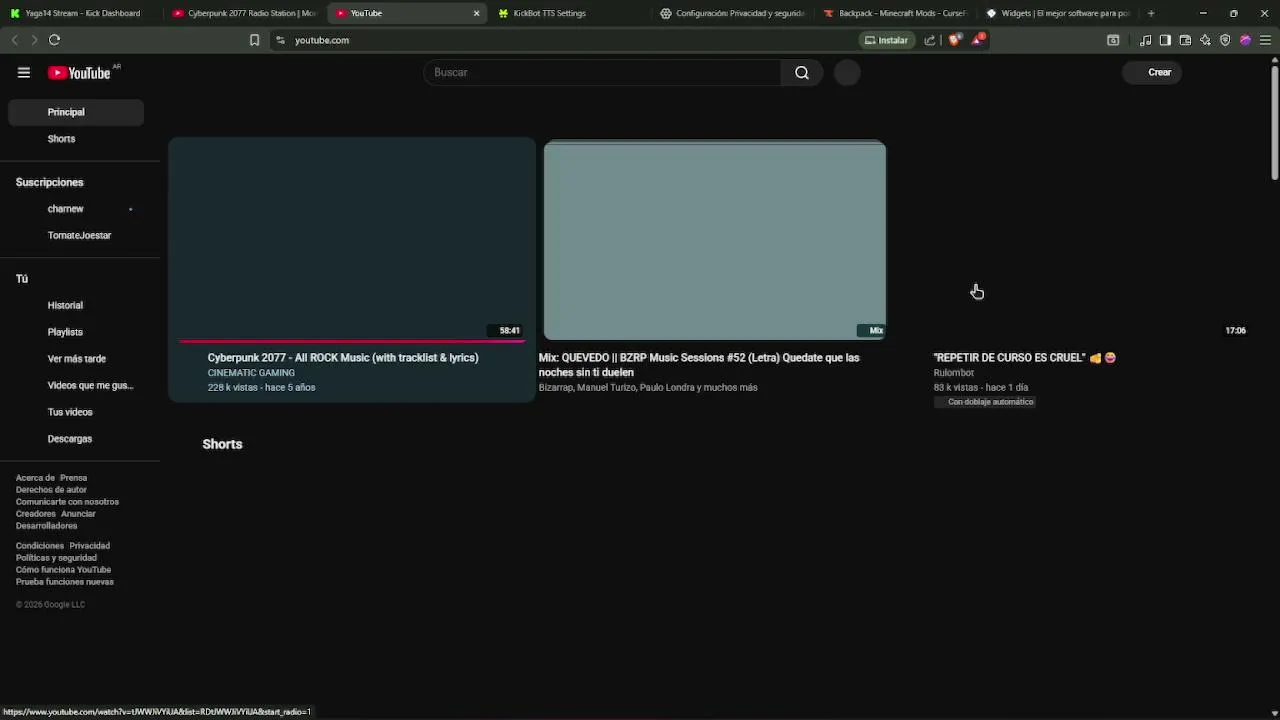Go back with the browser back arrow
This screenshot has height=720, width=1280.
[14, 40]
